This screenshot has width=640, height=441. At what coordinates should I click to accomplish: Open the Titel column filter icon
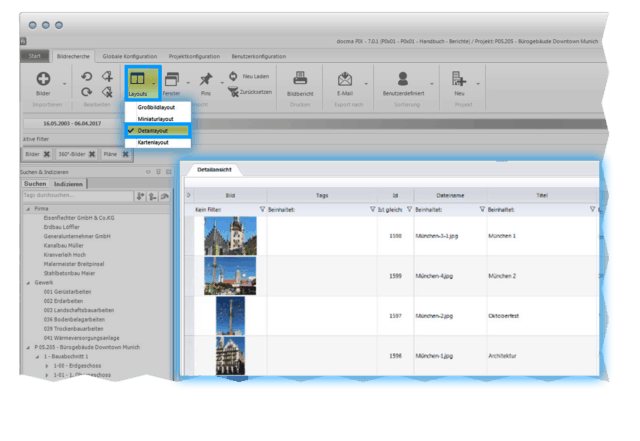[x=592, y=209]
